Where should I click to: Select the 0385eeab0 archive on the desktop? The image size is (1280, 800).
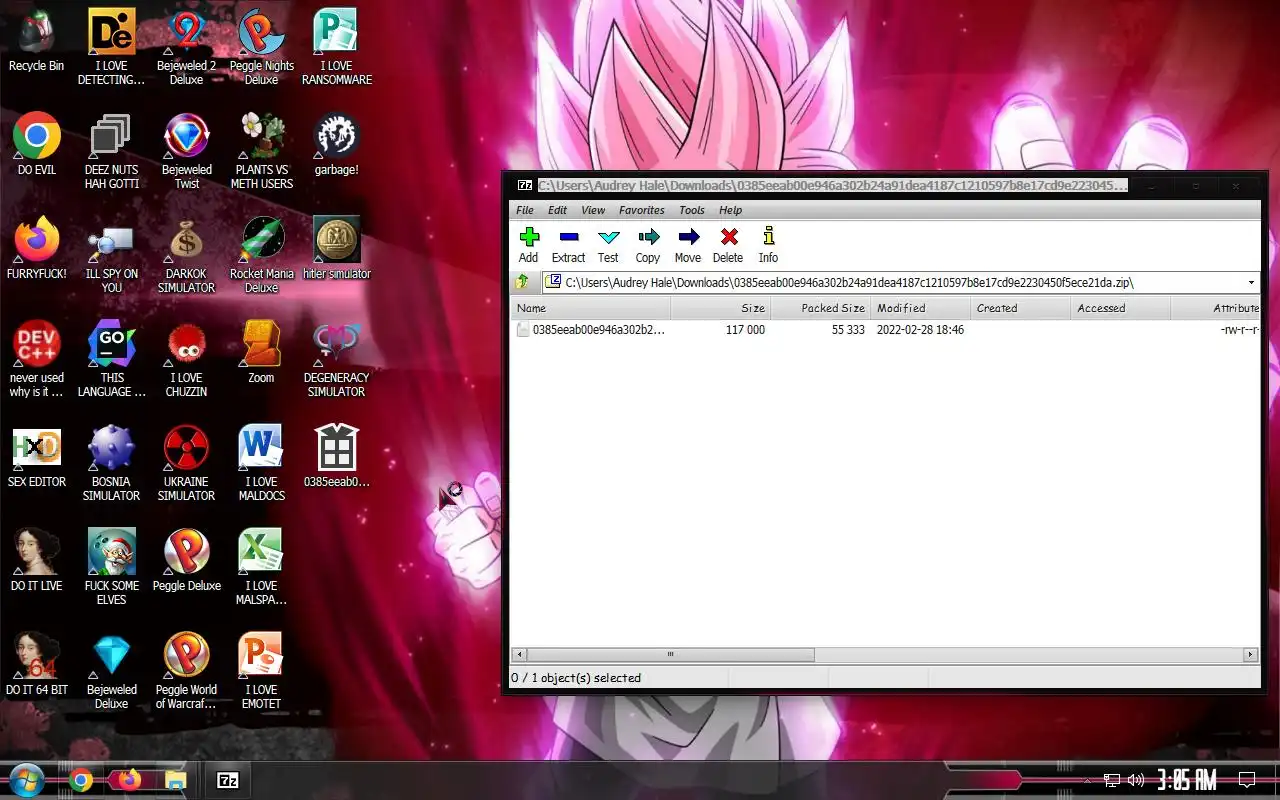[x=336, y=457]
